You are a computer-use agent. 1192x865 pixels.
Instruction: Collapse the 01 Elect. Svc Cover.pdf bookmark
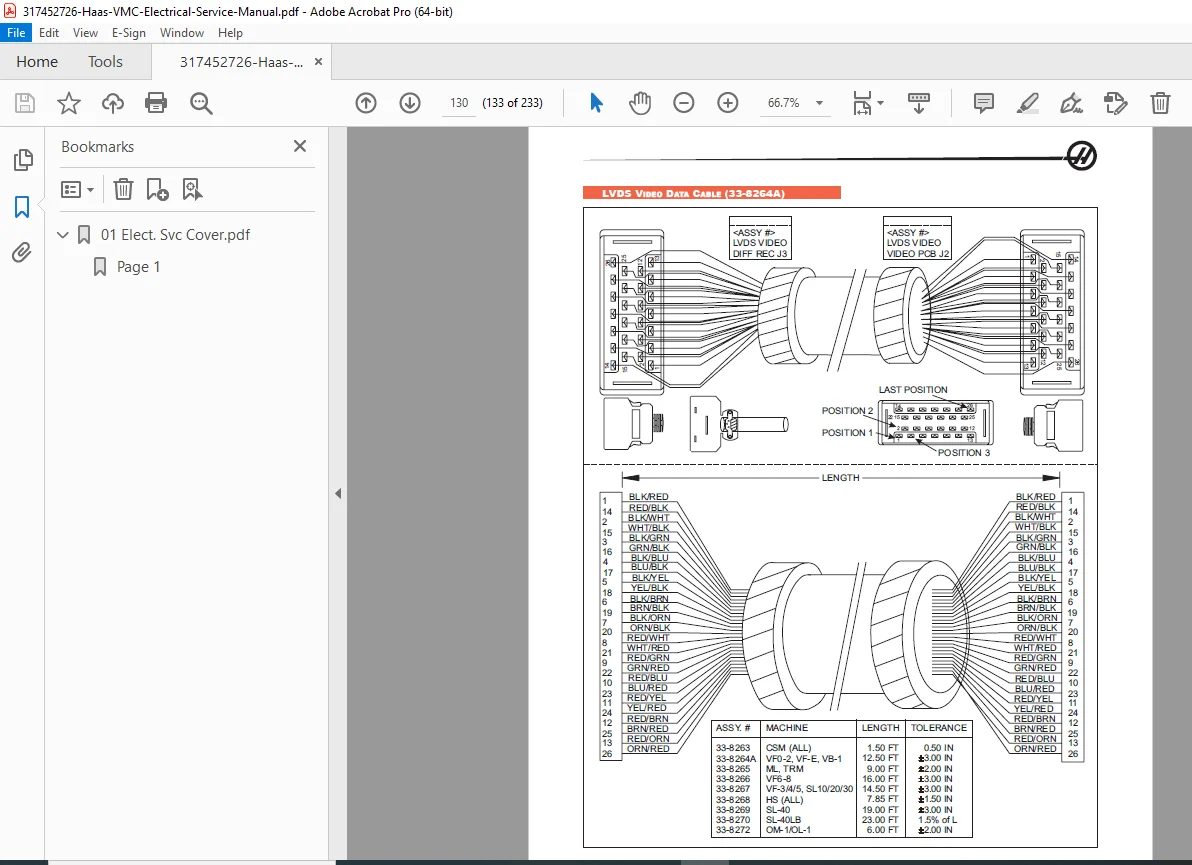(63, 235)
